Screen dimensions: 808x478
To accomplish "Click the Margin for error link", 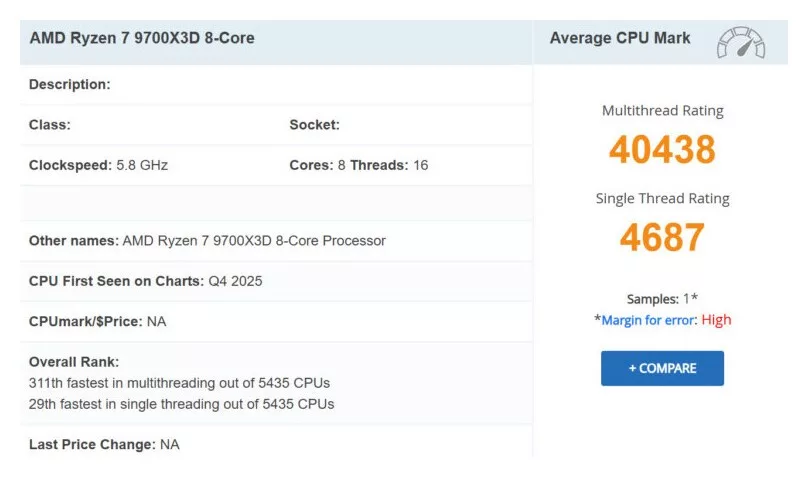I will (x=648, y=320).
